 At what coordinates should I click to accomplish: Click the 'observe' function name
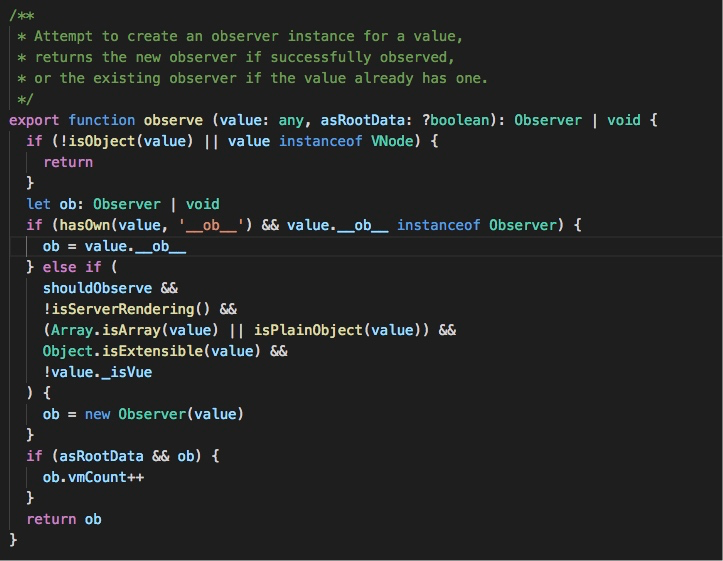173,120
